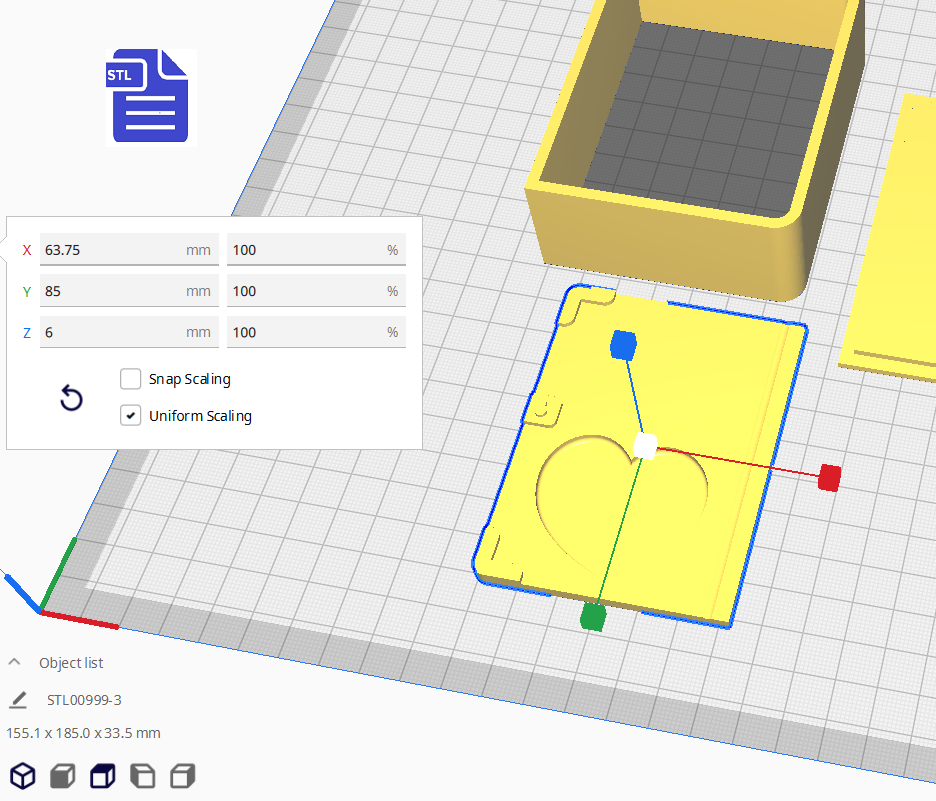Click the Z scale percentage field
The width and height of the screenshot is (936, 801).
click(305, 332)
